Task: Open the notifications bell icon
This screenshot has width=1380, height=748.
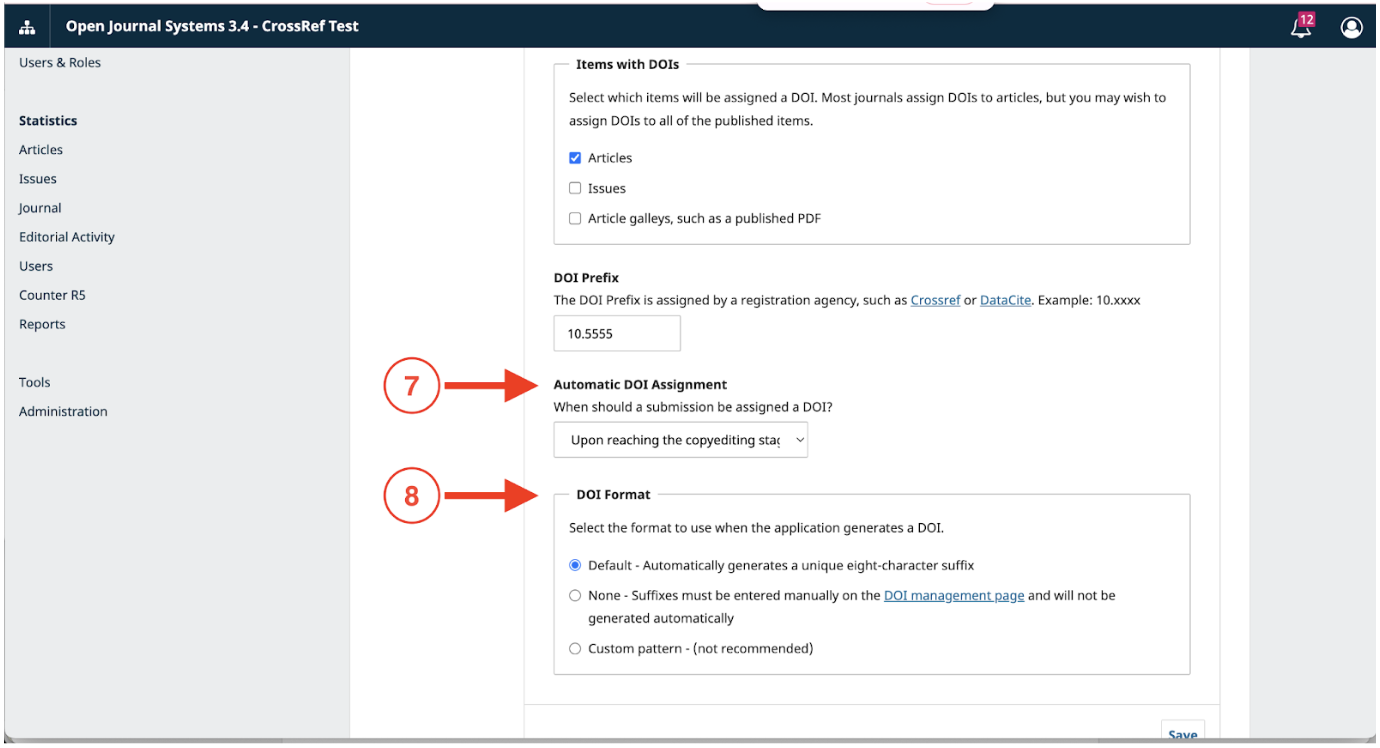Action: pos(1301,27)
